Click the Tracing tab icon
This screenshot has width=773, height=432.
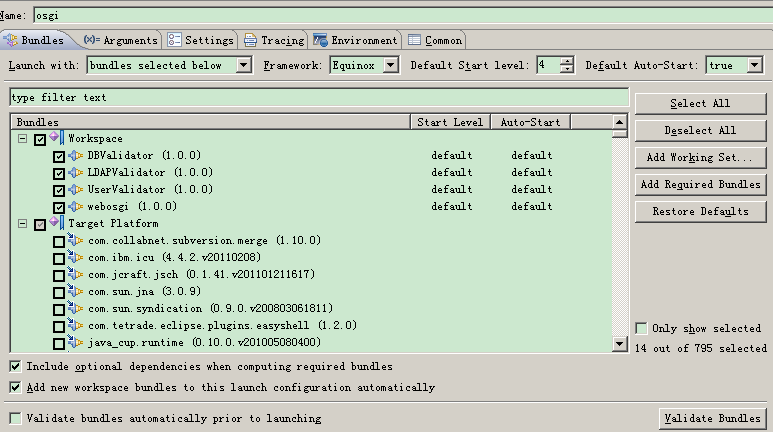[x=250, y=40]
